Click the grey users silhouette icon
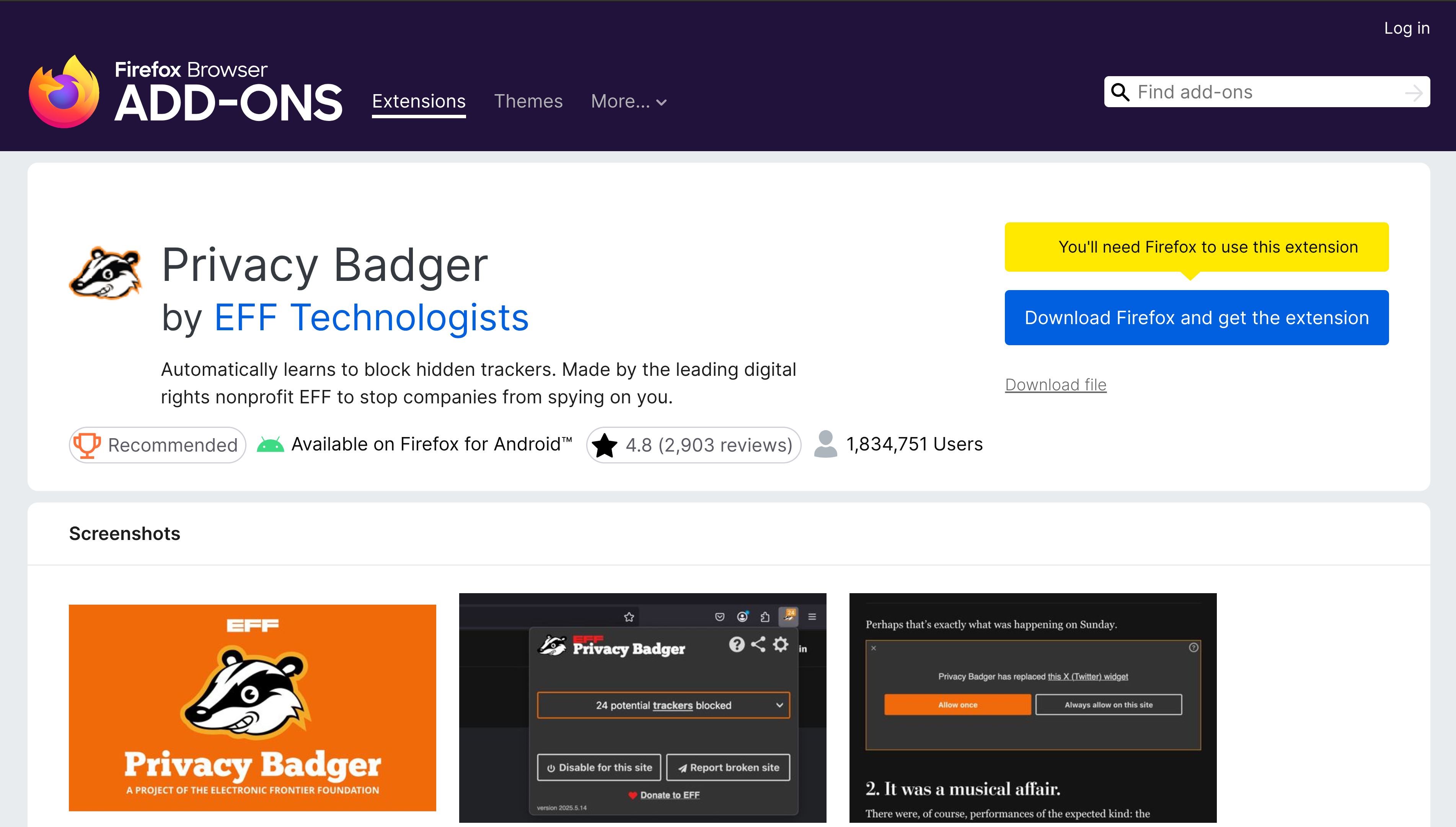Screen dimensions: 1456x827 pos(826,444)
